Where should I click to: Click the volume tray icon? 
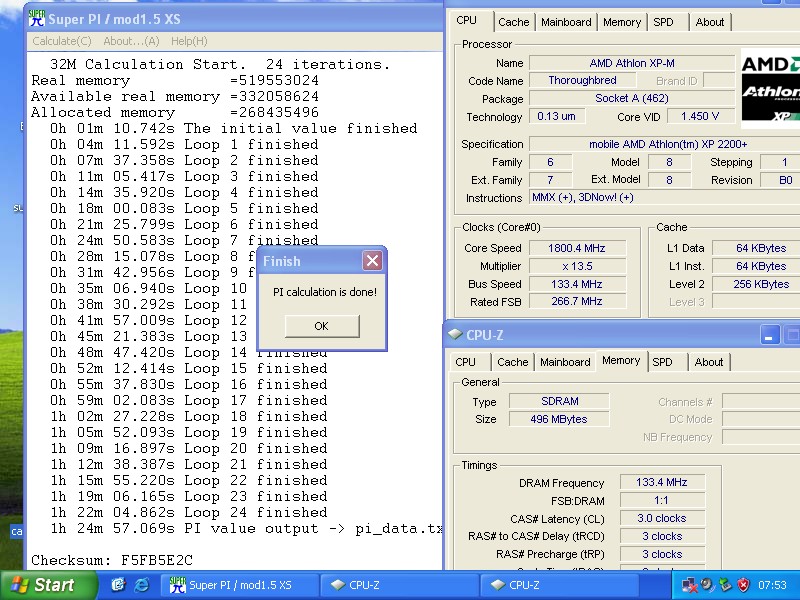click(707, 585)
